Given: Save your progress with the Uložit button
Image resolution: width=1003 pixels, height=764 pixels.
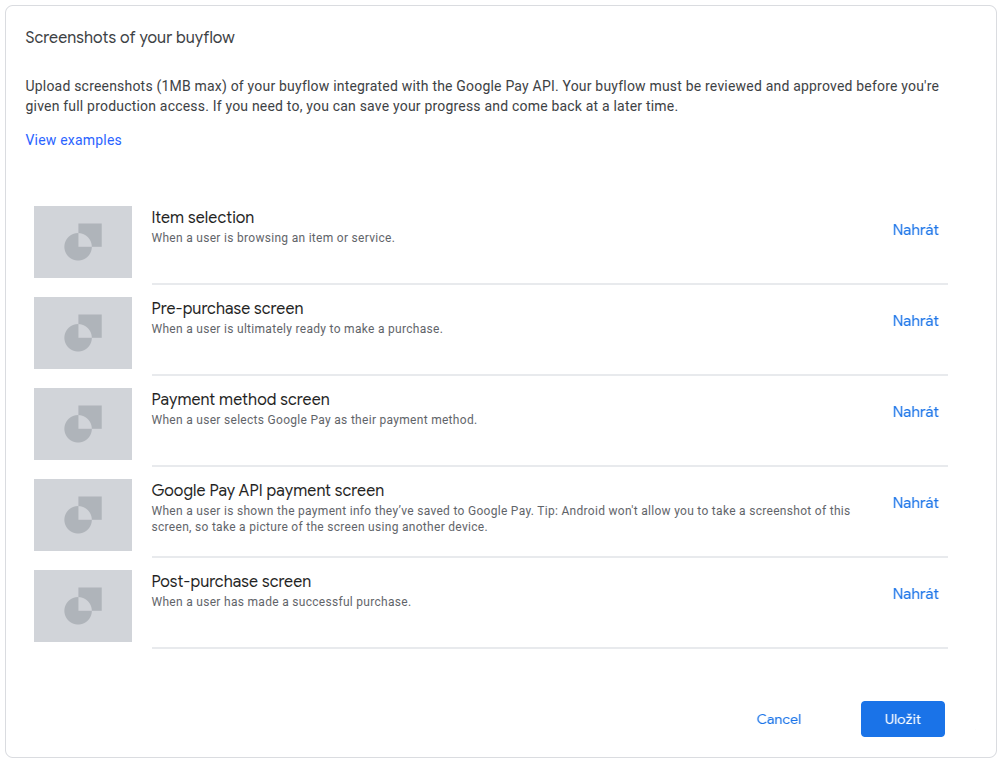Looking at the screenshot, I should [902, 719].
